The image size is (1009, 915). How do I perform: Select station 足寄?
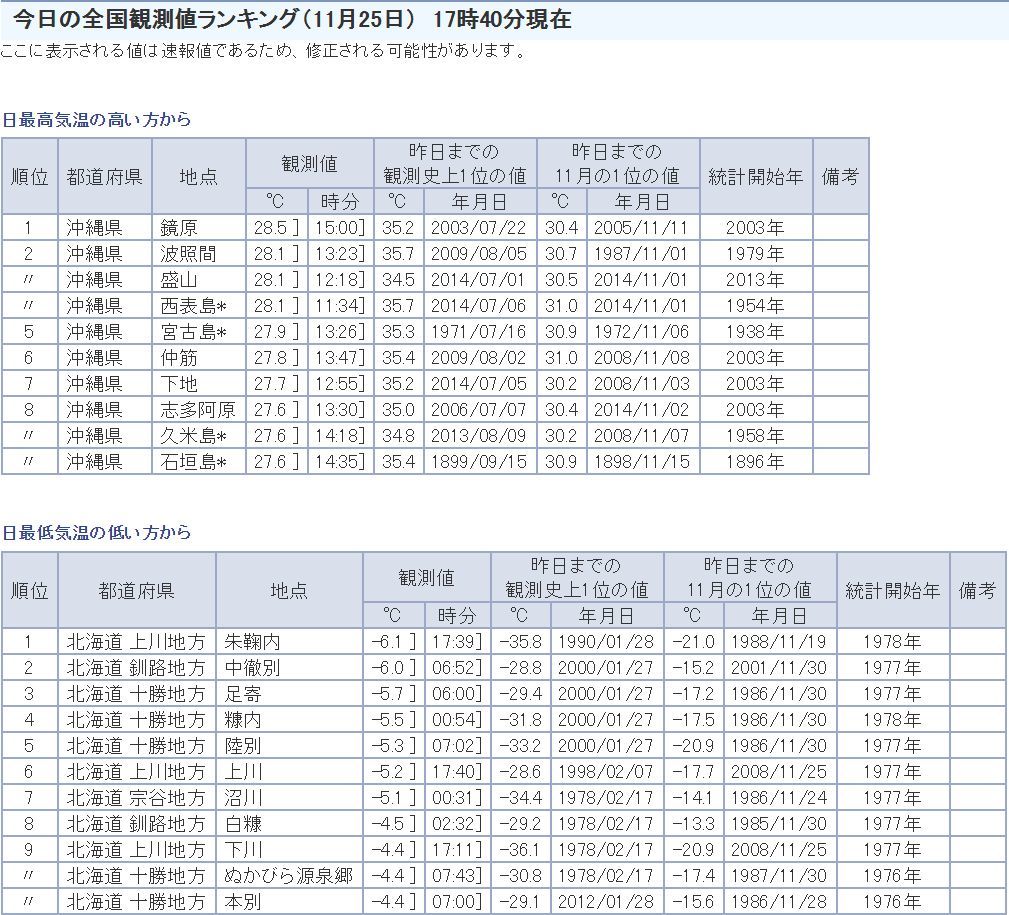pyautogui.click(x=243, y=694)
